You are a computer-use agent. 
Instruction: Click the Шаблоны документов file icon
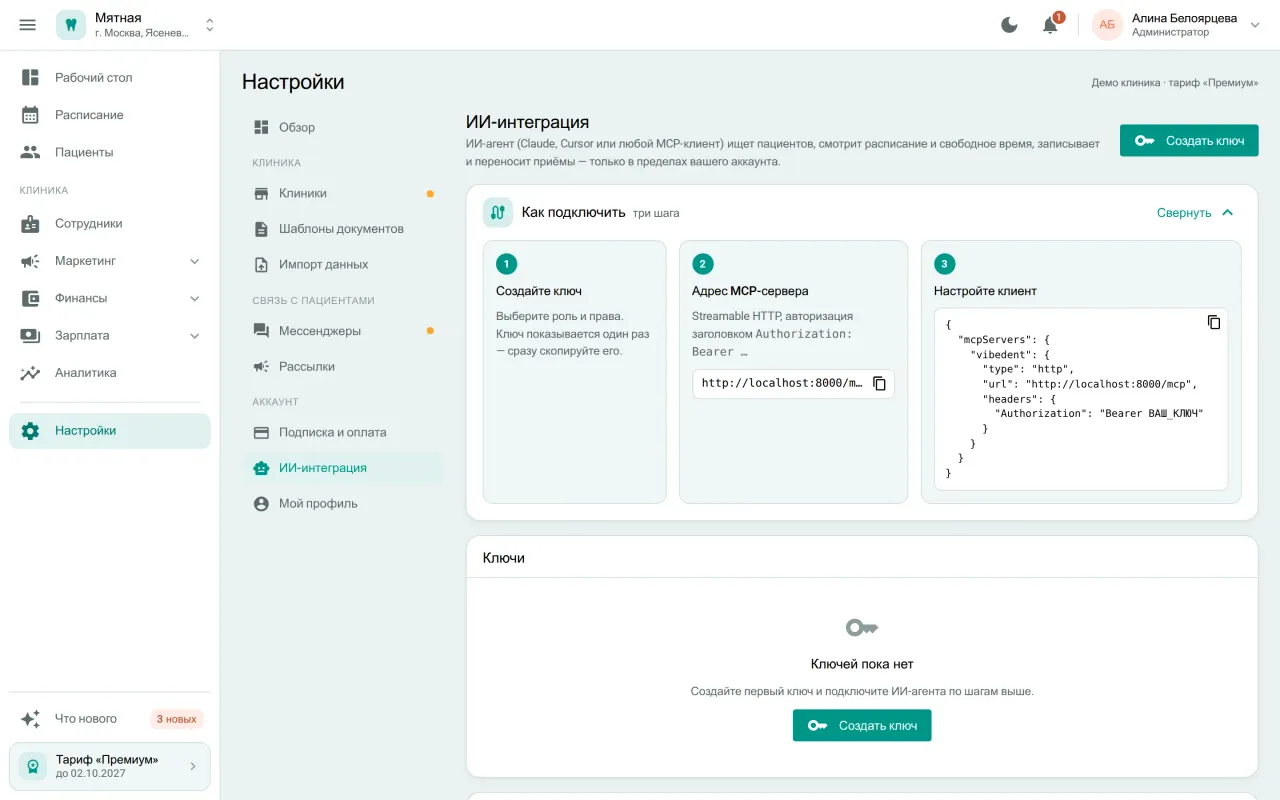pos(262,229)
